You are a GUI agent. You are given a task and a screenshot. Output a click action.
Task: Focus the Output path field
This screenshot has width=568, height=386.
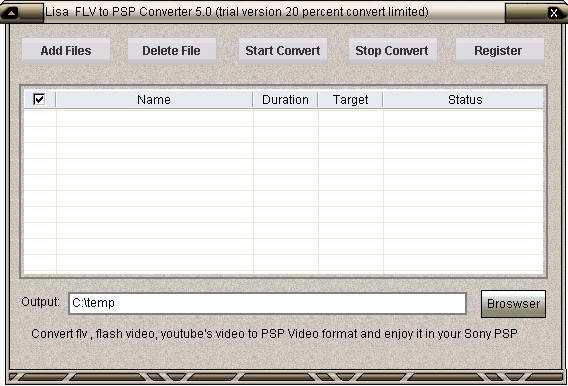[267, 303]
